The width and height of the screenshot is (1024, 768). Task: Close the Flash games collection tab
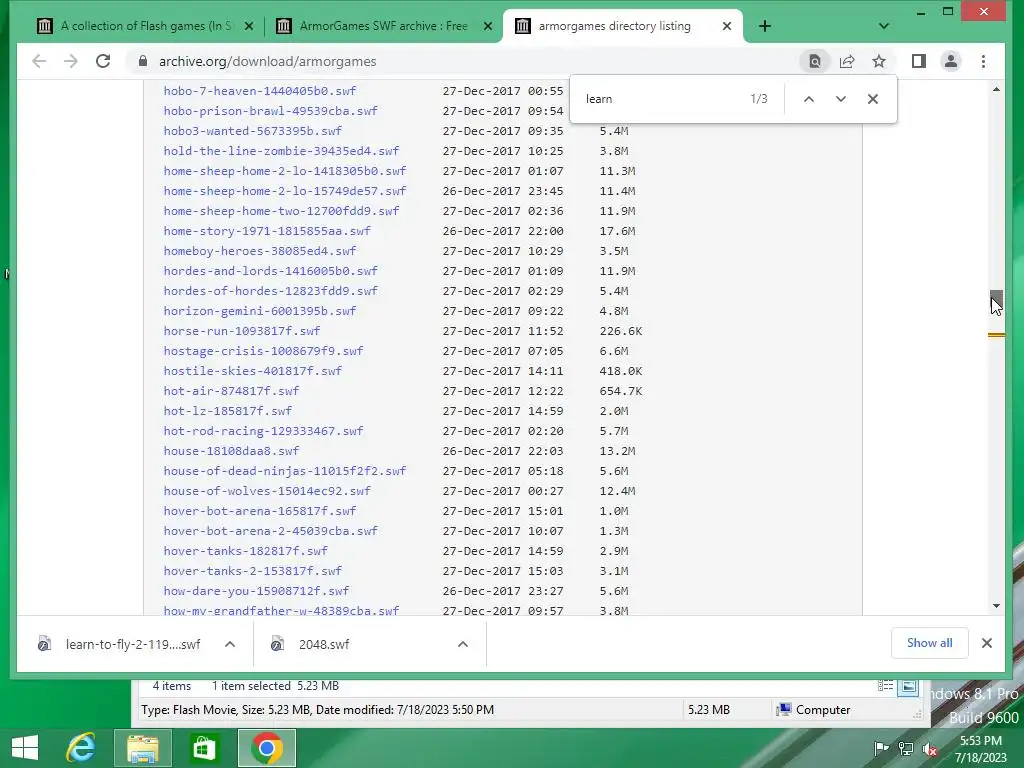coord(249,26)
